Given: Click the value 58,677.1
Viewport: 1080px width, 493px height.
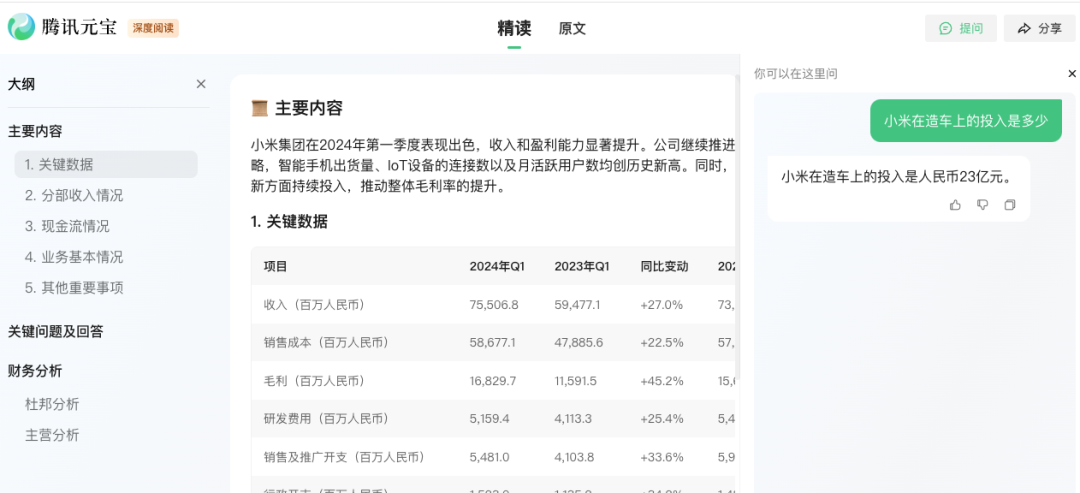Looking at the screenshot, I should (x=492, y=342).
